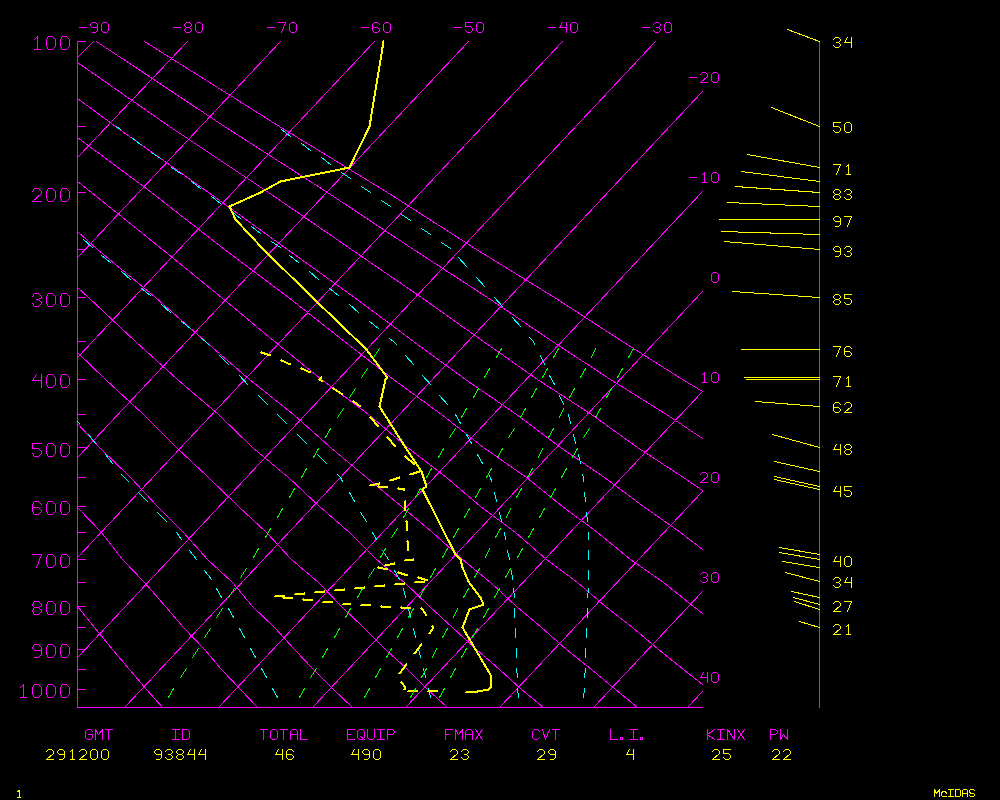This screenshot has width=1000, height=800.
Task: Click the 700 pressure level label
Action: point(50,560)
